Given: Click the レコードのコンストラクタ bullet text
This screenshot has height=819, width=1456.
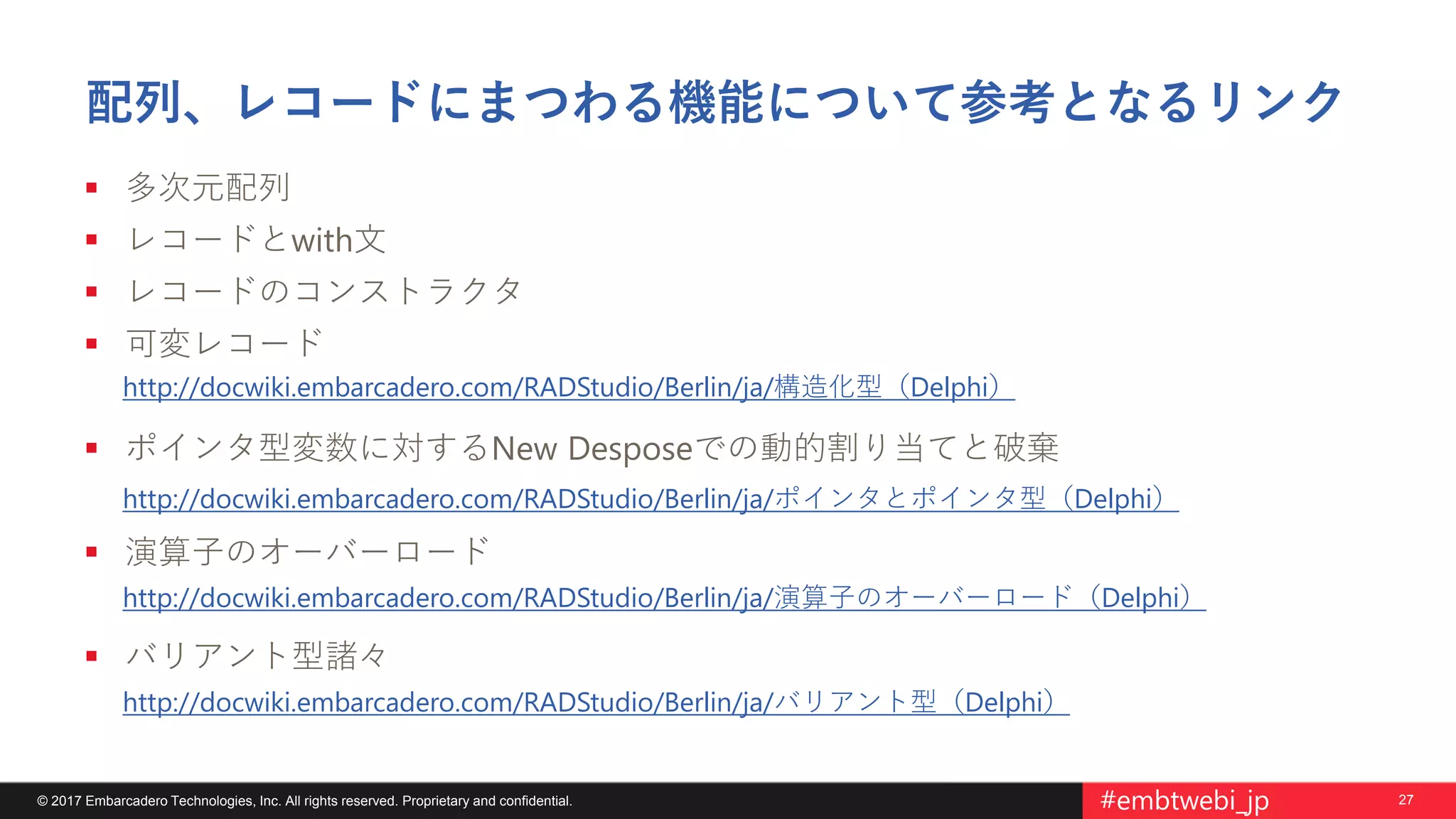Looking at the screenshot, I should coord(324,291).
